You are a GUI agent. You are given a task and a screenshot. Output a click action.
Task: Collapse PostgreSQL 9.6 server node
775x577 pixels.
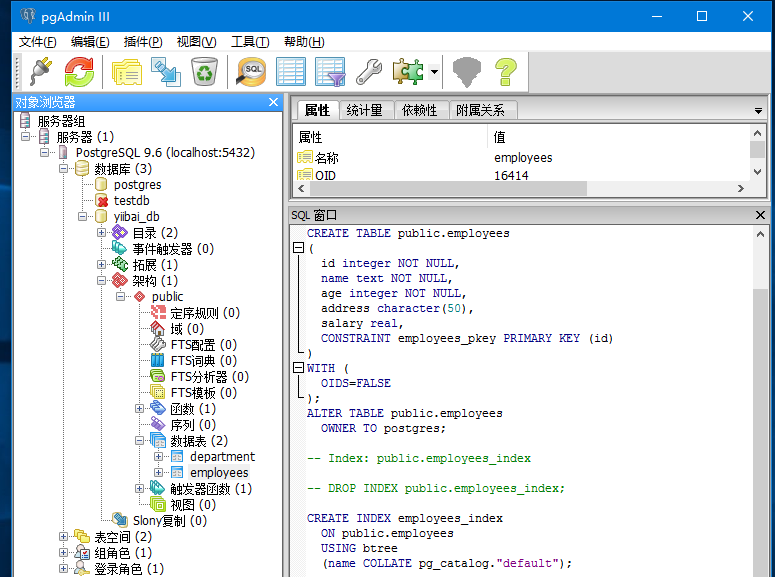44,152
